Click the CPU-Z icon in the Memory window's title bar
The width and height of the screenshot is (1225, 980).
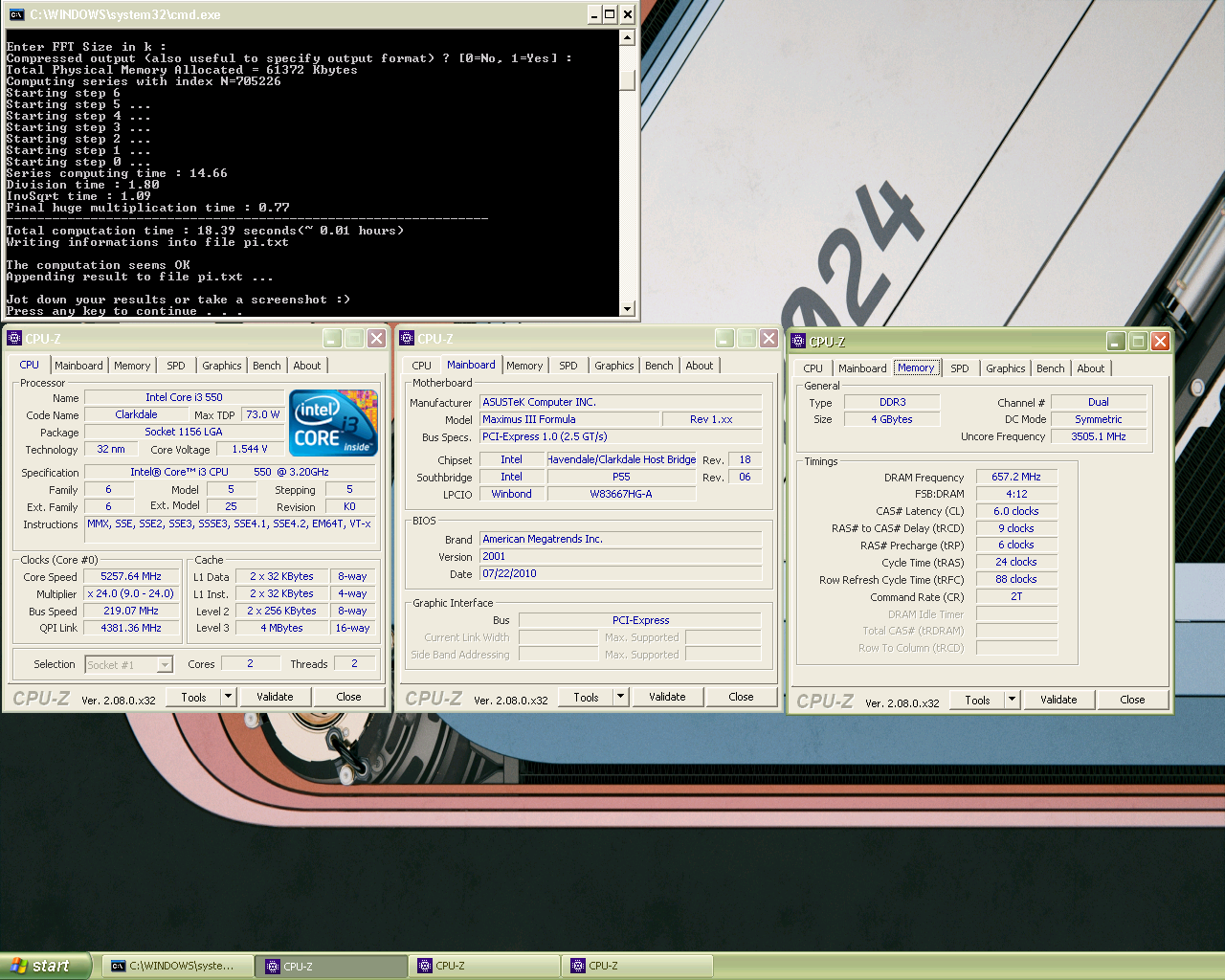[x=798, y=341]
